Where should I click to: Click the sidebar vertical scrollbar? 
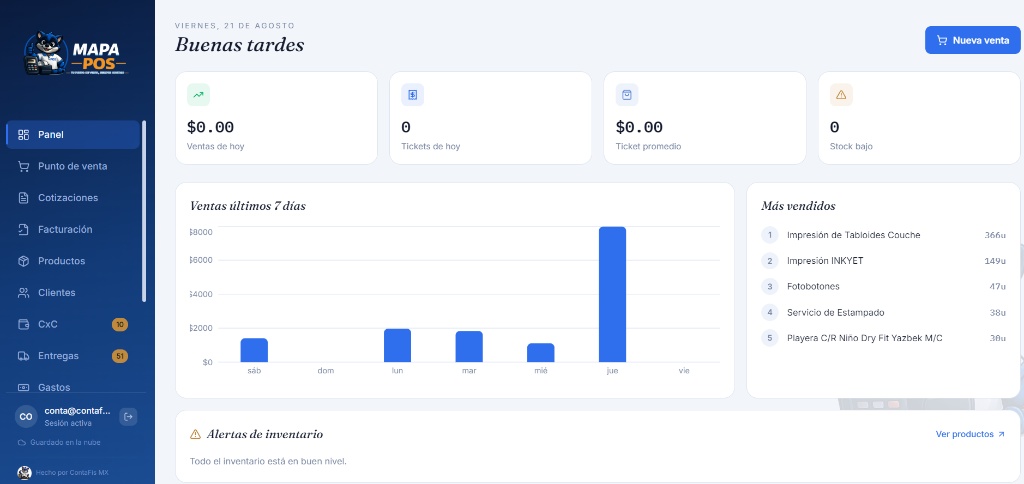coord(144,211)
